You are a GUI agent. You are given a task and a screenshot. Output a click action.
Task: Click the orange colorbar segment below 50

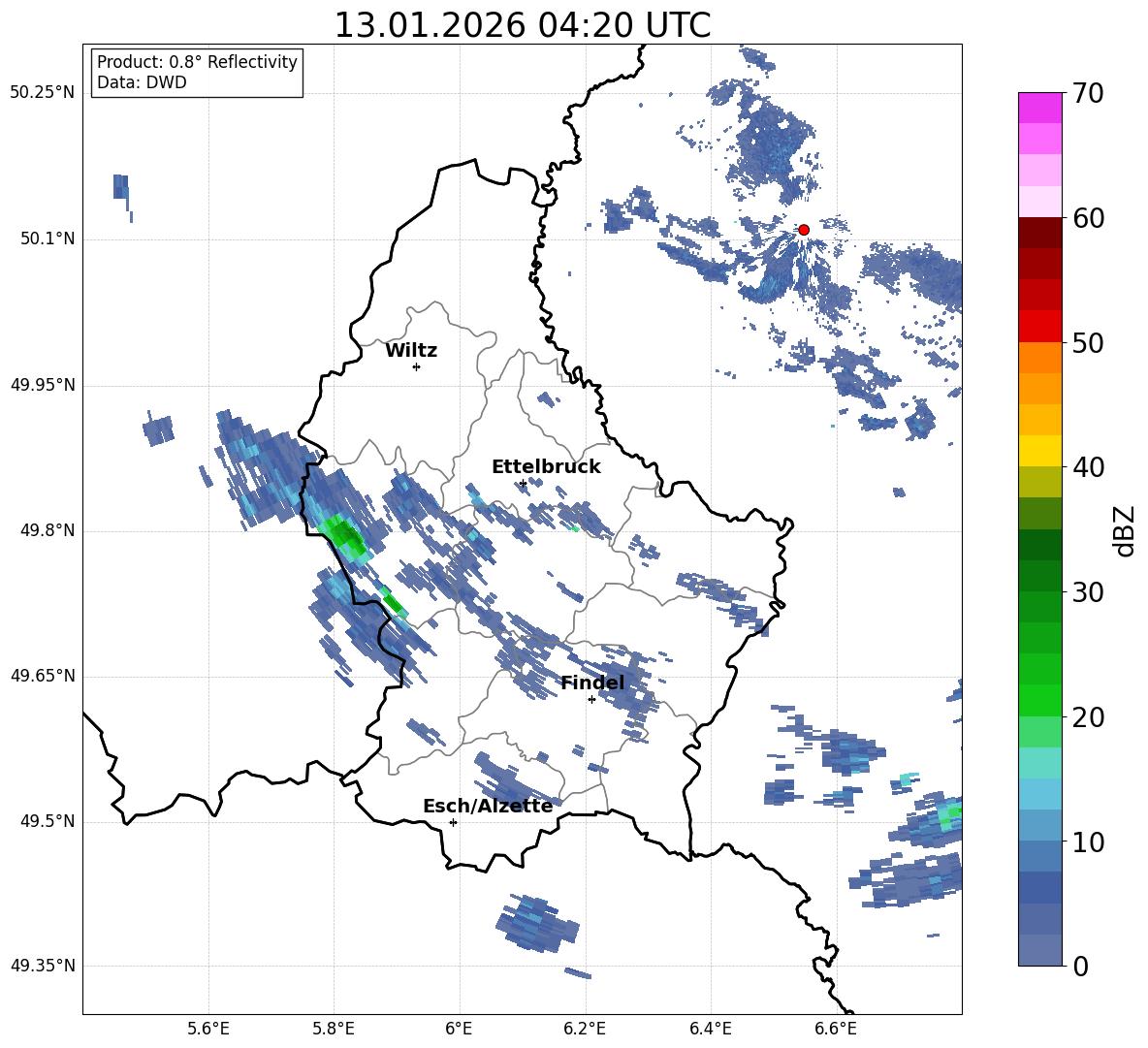1039,358
